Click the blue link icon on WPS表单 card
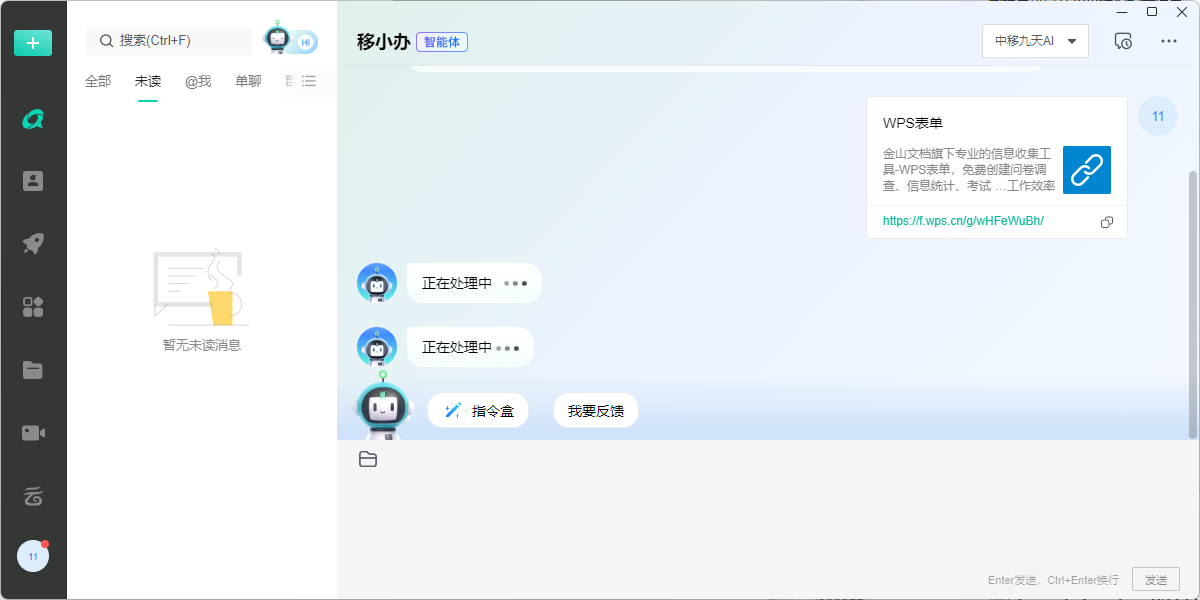The height and width of the screenshot is (600, 1200). (1086, 169)
